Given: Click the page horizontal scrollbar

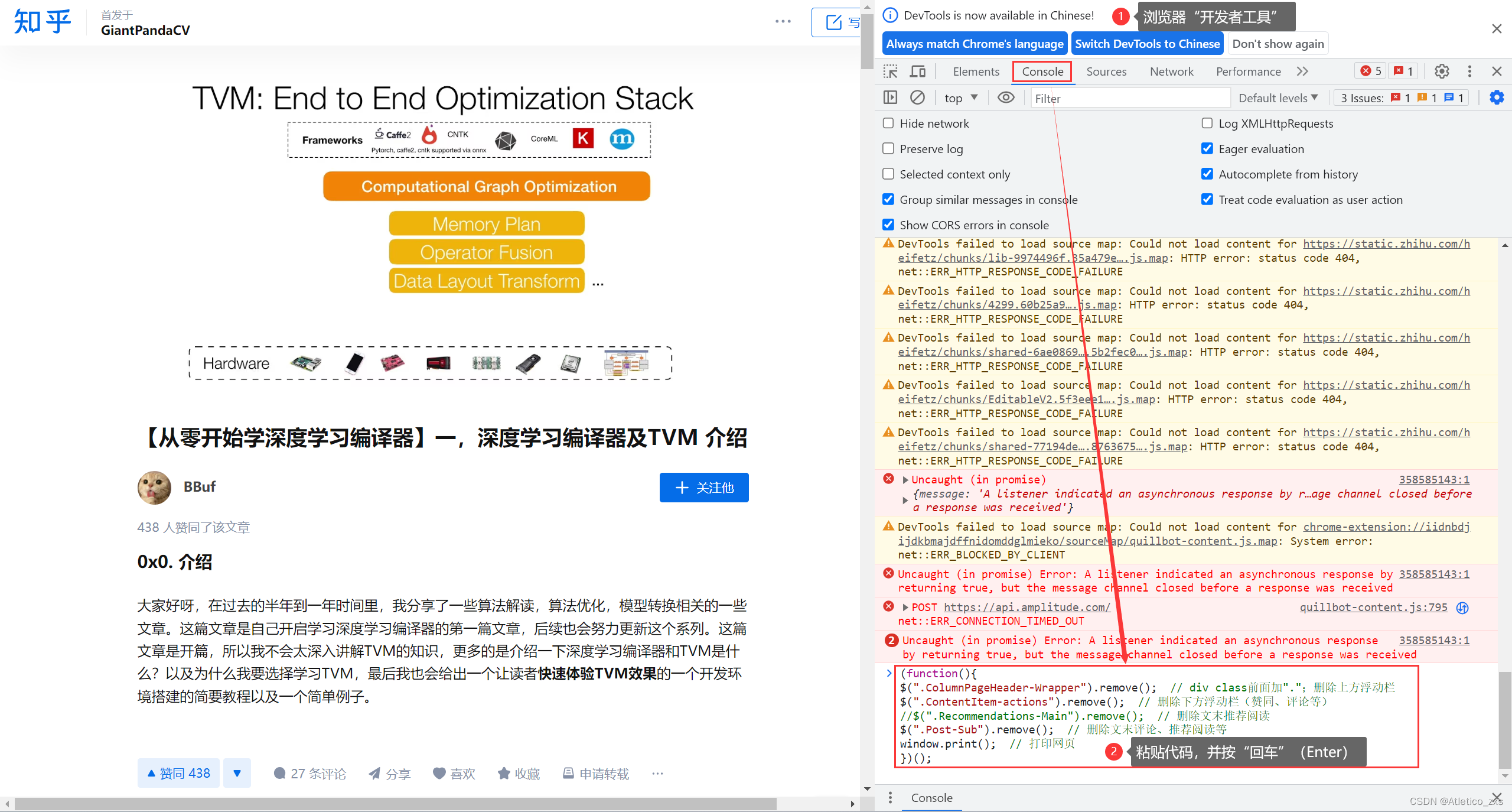Looking at the screenshot, I should tap(396, 804).
